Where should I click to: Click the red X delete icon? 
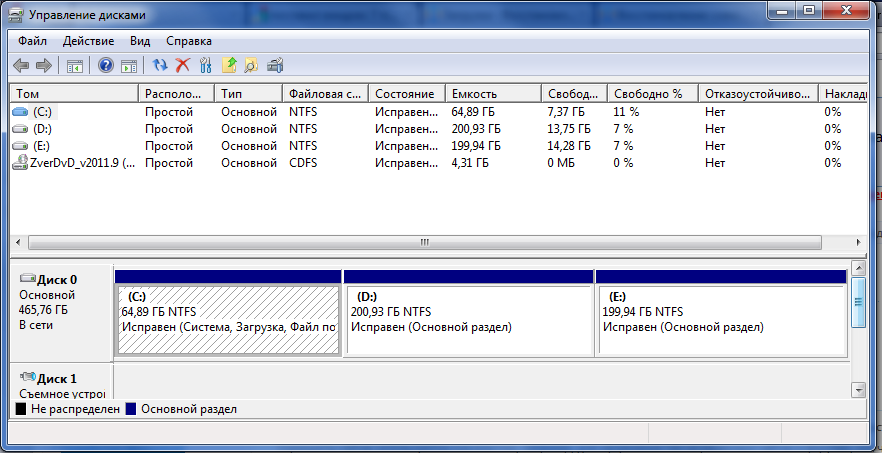(x=182, y=66)
